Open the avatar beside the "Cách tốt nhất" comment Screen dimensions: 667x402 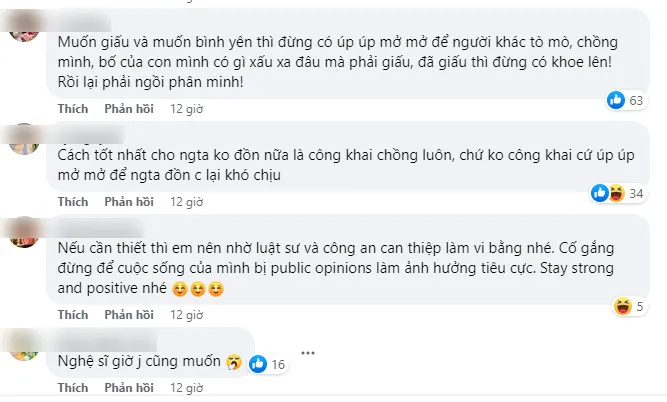[22, 140]
